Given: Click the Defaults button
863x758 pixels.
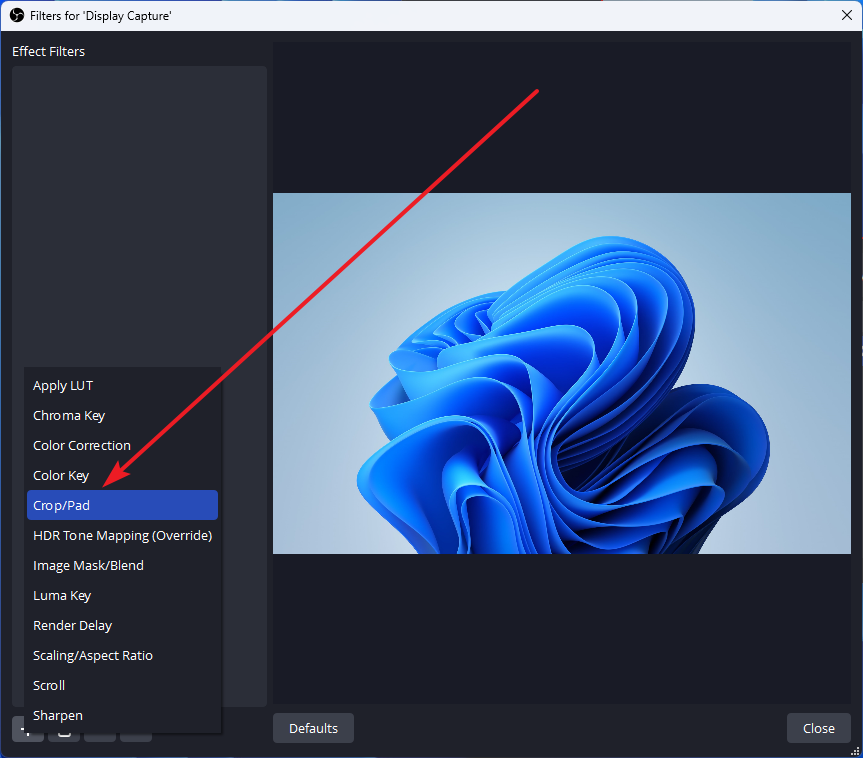Looking at the screenshot, I should coord(313,728).
